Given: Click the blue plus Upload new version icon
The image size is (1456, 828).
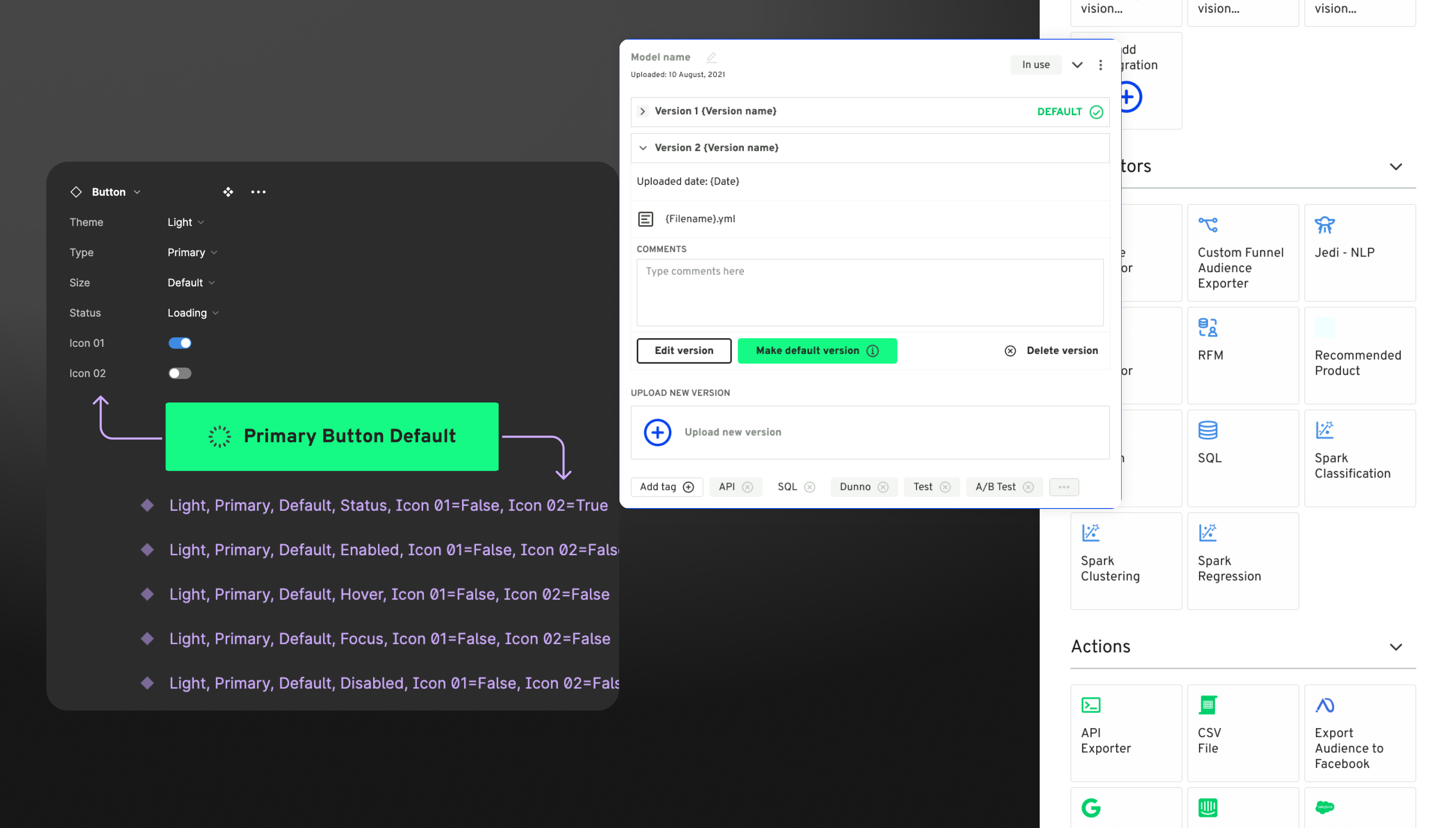Looking at the screenshot, I should [657, 432].
